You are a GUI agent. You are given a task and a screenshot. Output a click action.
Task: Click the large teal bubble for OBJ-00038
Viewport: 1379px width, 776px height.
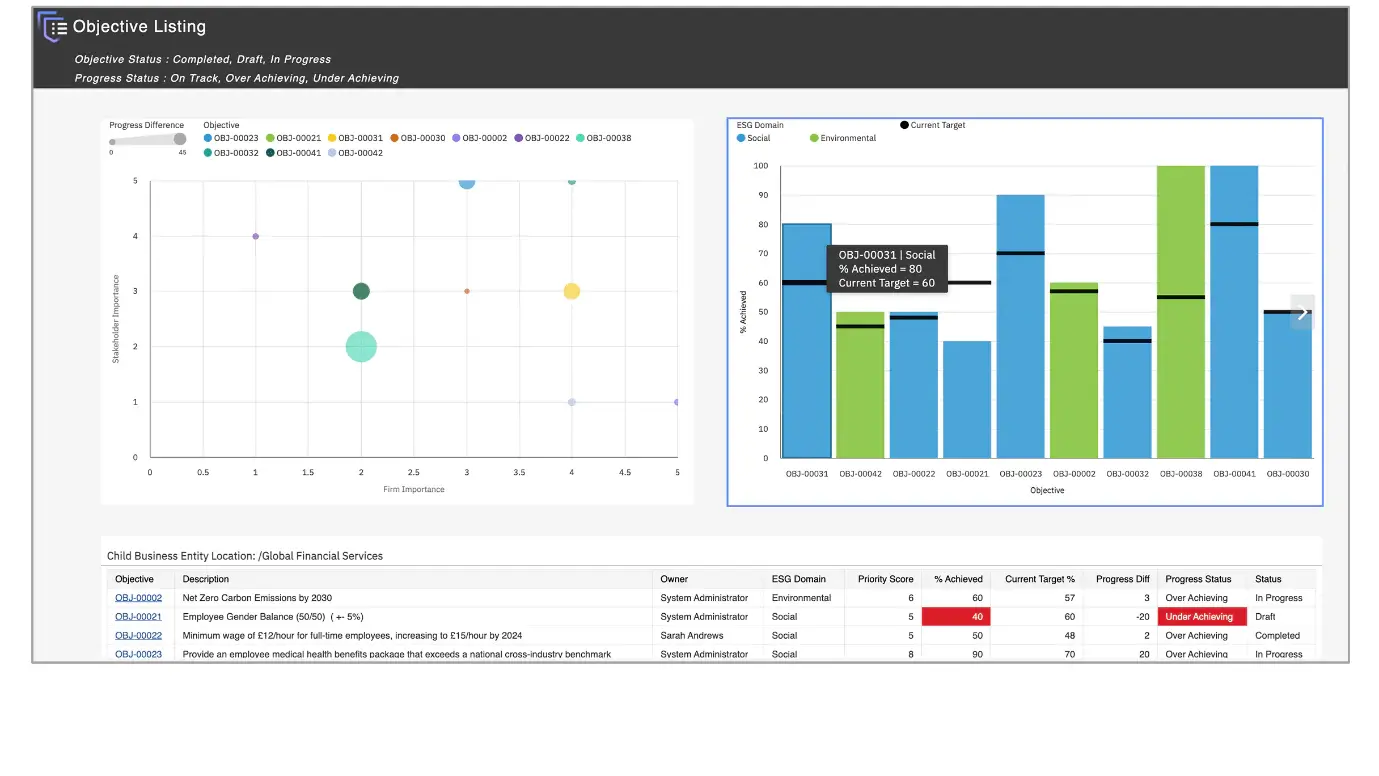(x=361, y=347)
